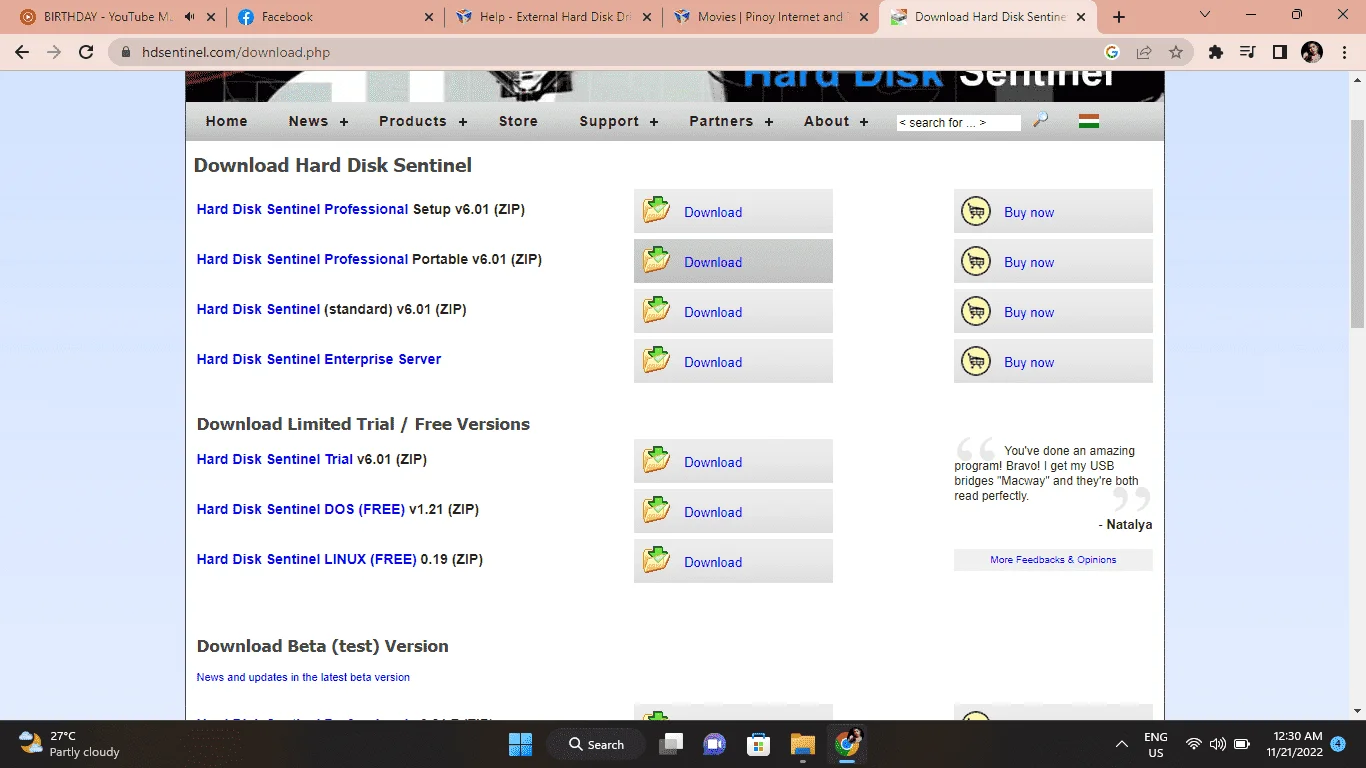Open More Feedbacks & Opinions link

[1053, 560]
